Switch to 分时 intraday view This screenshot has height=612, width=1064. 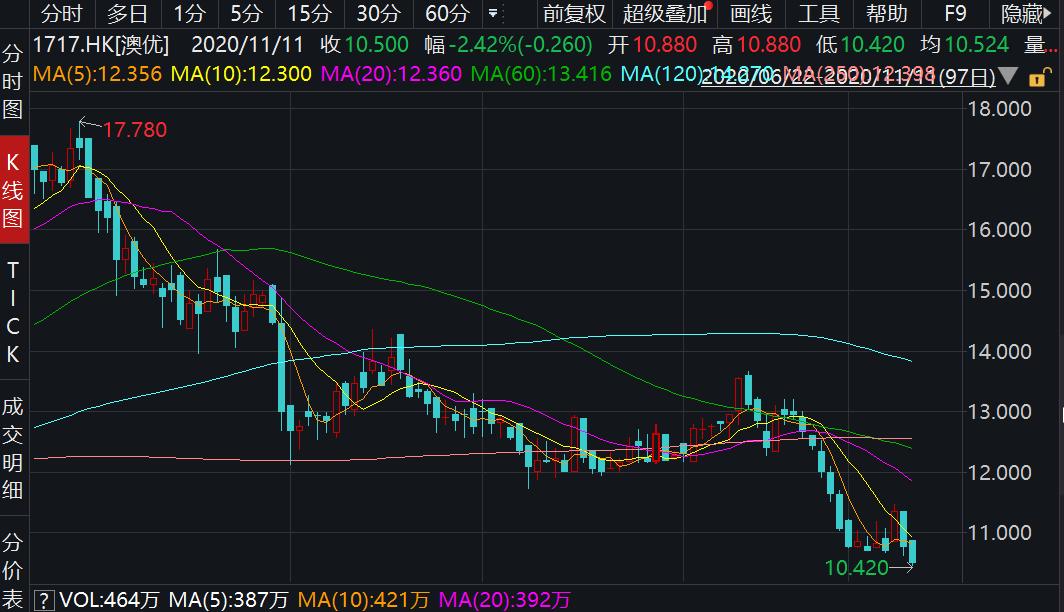[x=62, y=13]
